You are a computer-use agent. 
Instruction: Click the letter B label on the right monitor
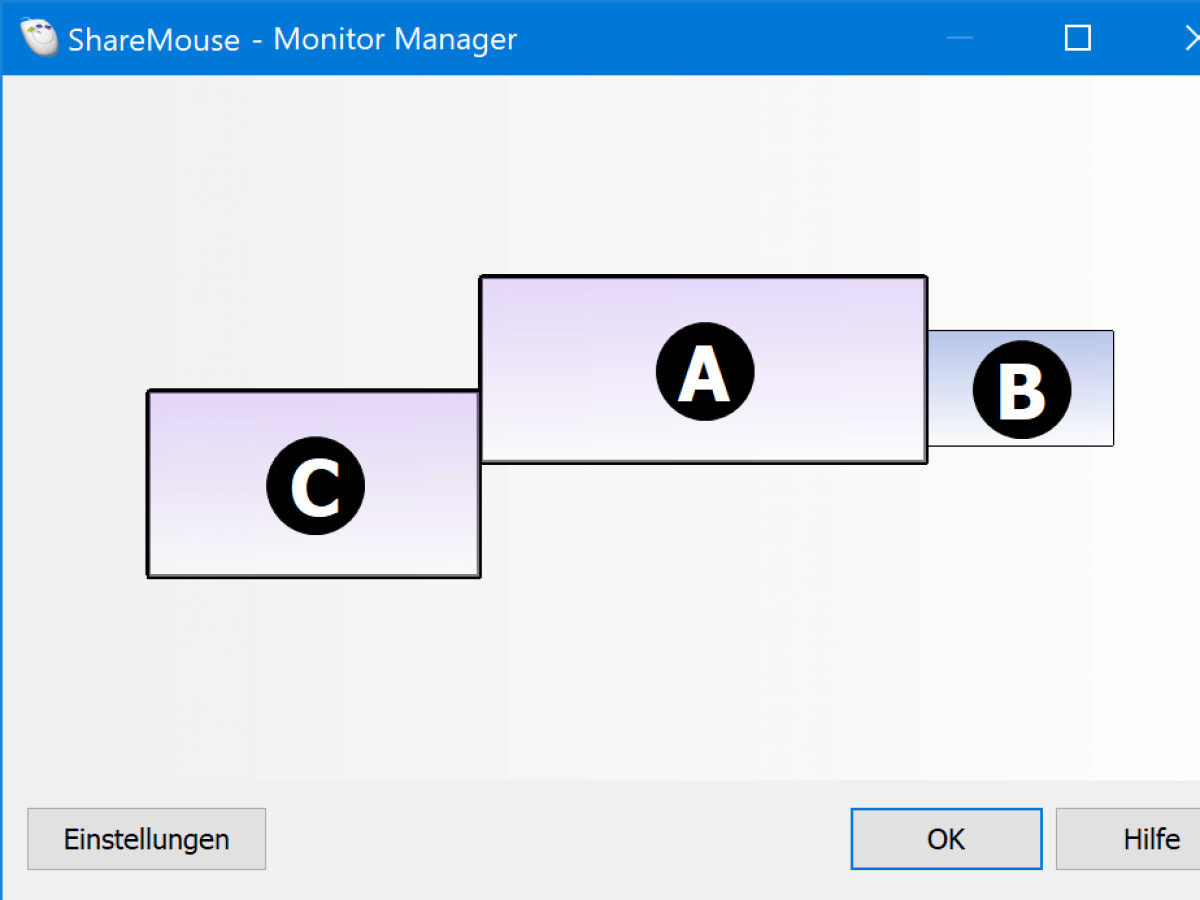1020,389
